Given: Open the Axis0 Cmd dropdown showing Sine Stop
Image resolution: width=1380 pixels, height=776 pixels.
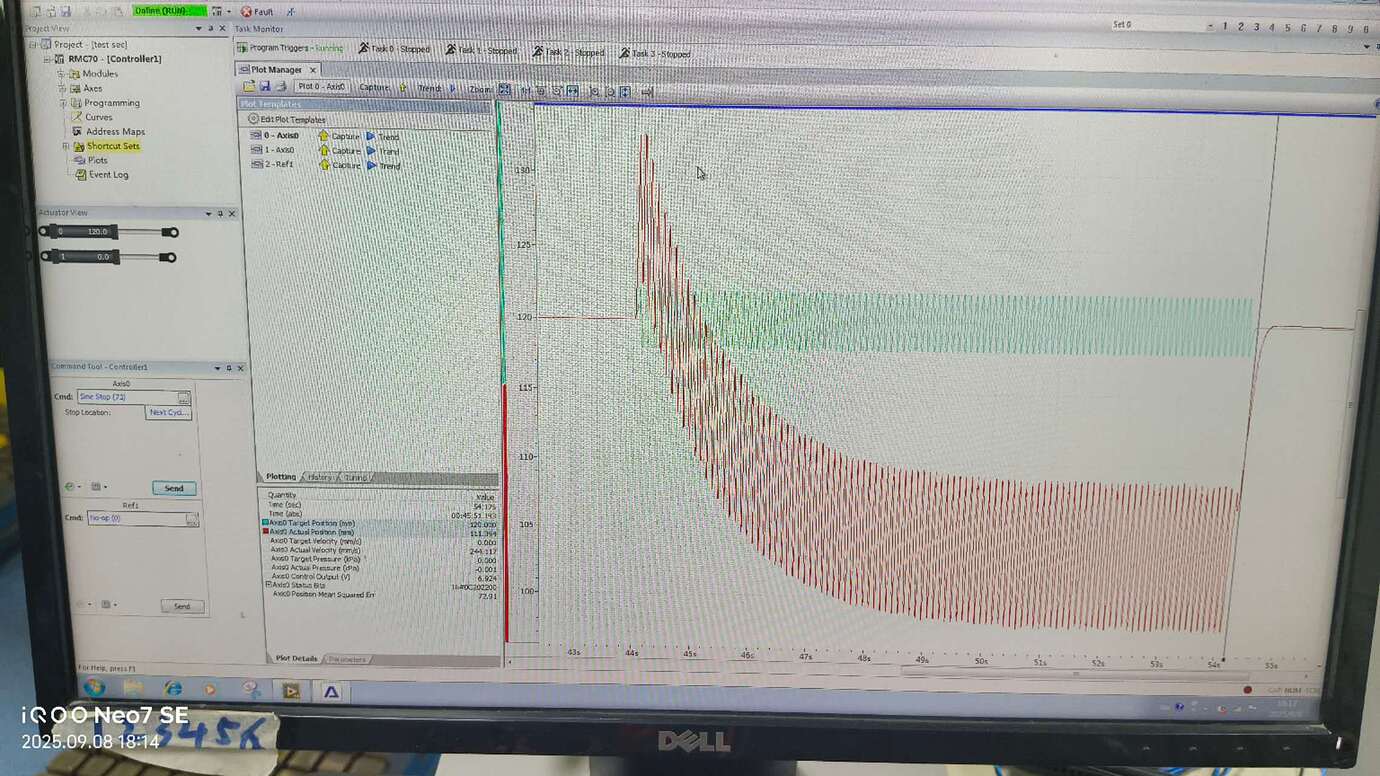Looking at the screenshot, I should [184, 398].
